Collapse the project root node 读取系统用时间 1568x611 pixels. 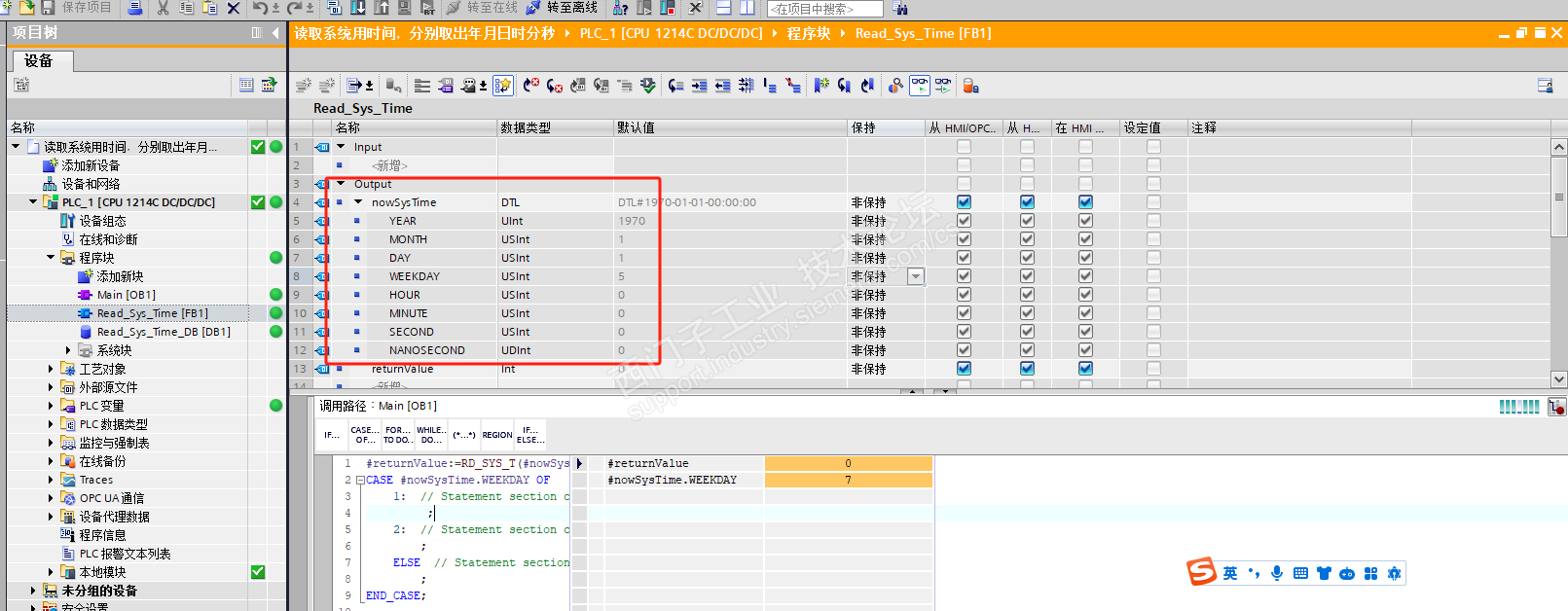point(16,147)
